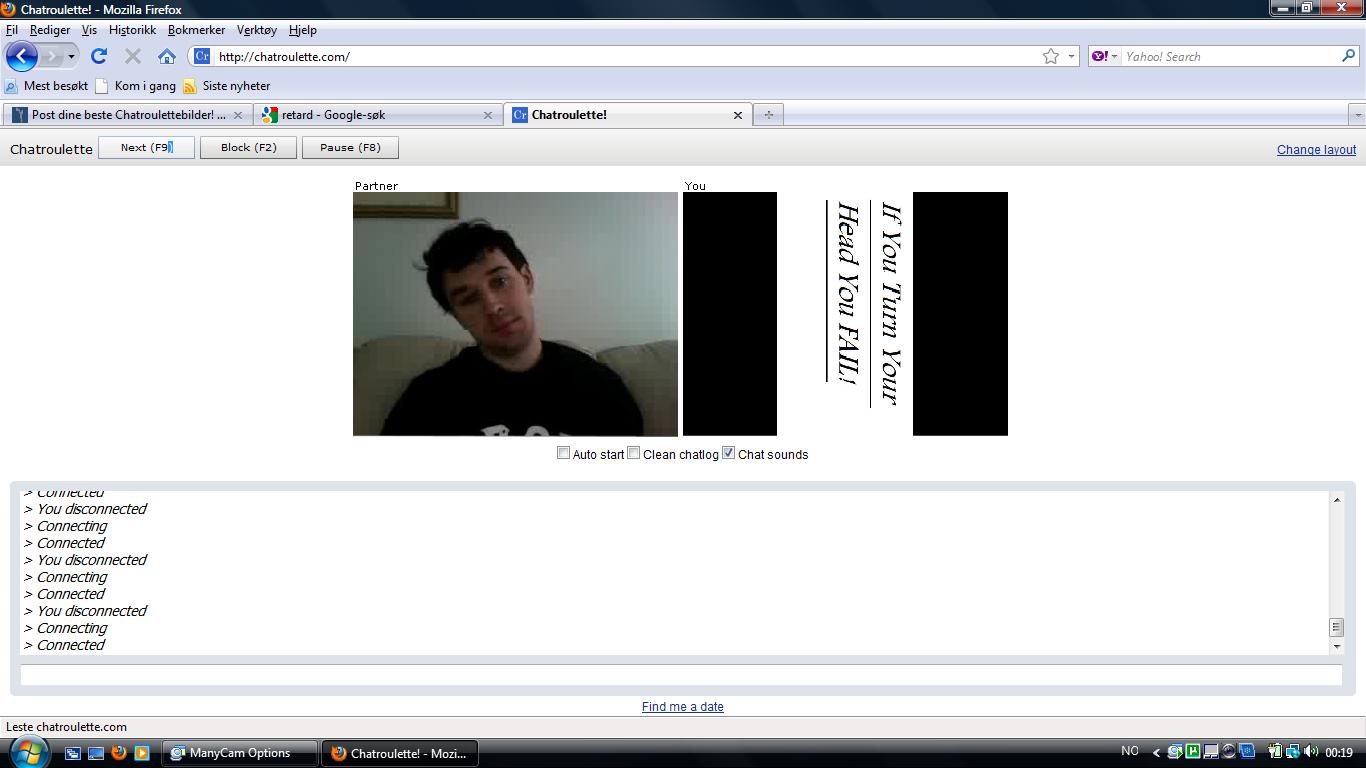Launch the media player Quick Launch icon
Image resolution: width=1366 pixels, height=768 pixels.
click(x=142, y=753)
